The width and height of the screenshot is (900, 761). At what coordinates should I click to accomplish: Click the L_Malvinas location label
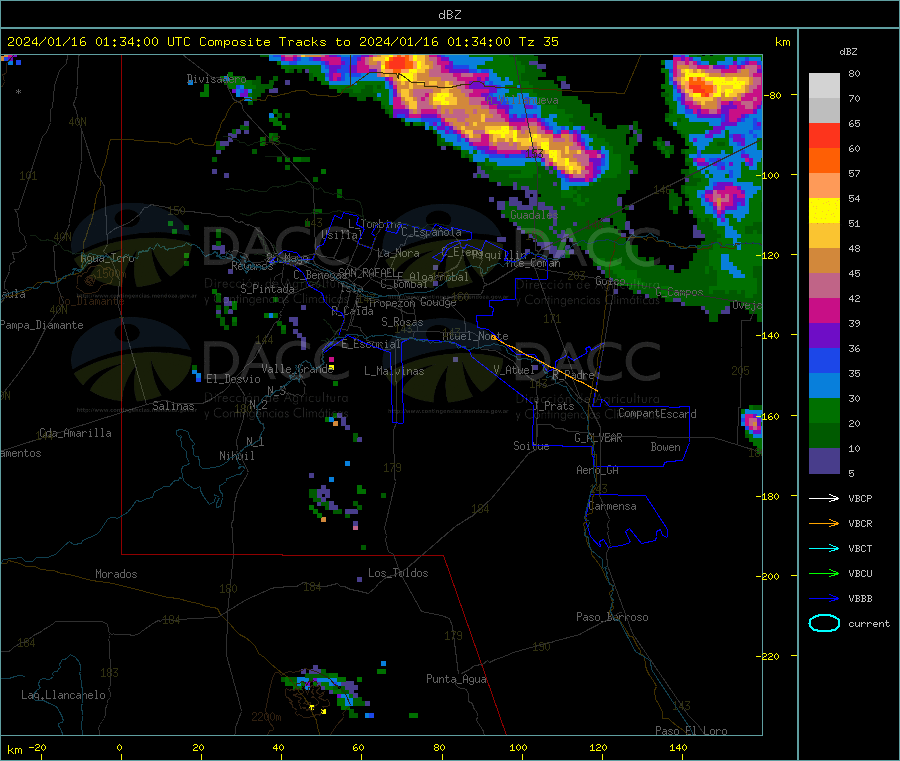pos(394,371)
